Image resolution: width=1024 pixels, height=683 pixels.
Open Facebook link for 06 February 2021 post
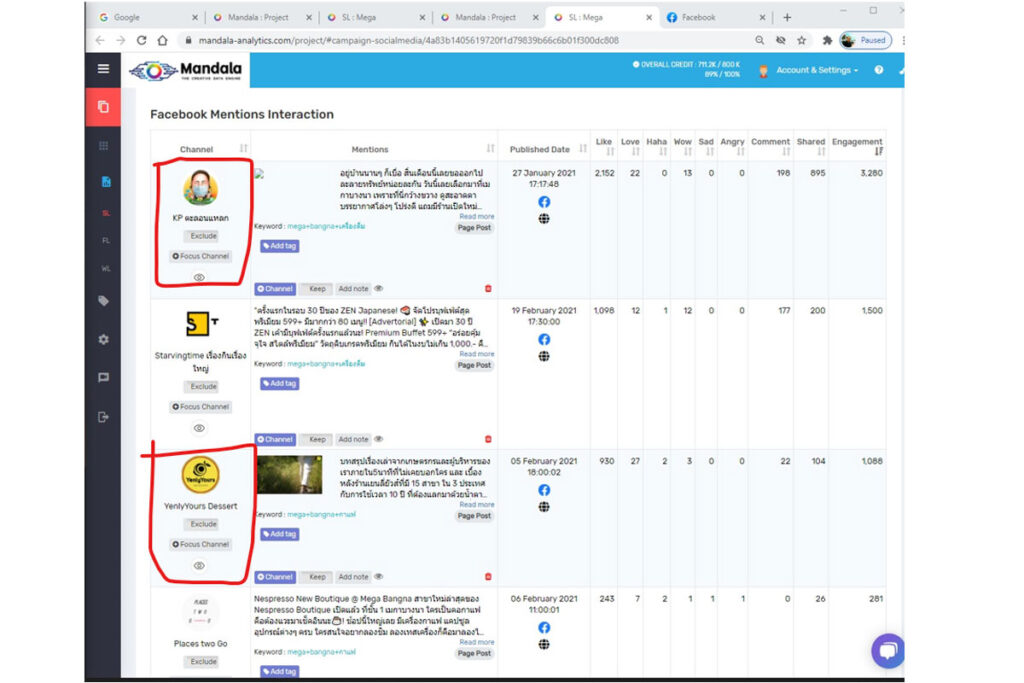pos(544,627)
